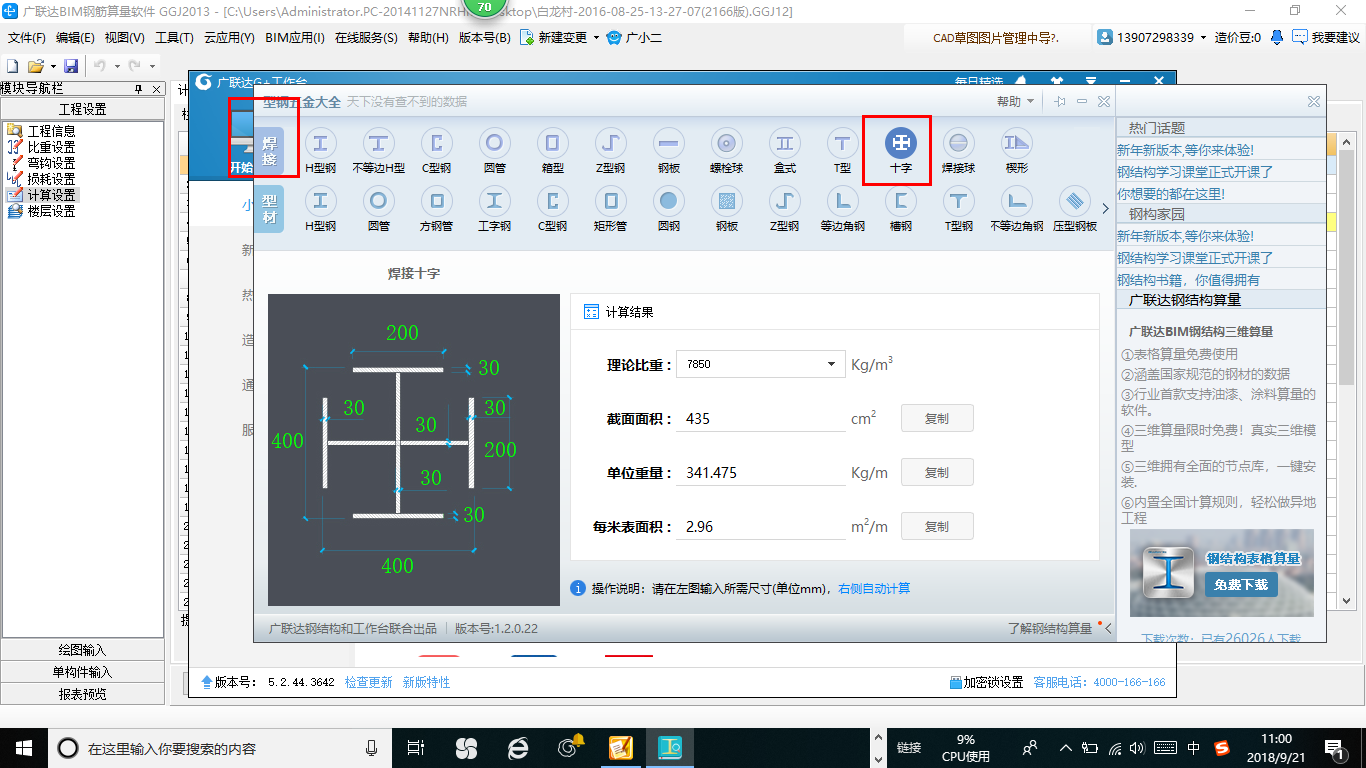The height and width of the screenshot is (768, 1366).
Task: Pick the 槽钢 channel steel icon
Action: coord(901,201)
